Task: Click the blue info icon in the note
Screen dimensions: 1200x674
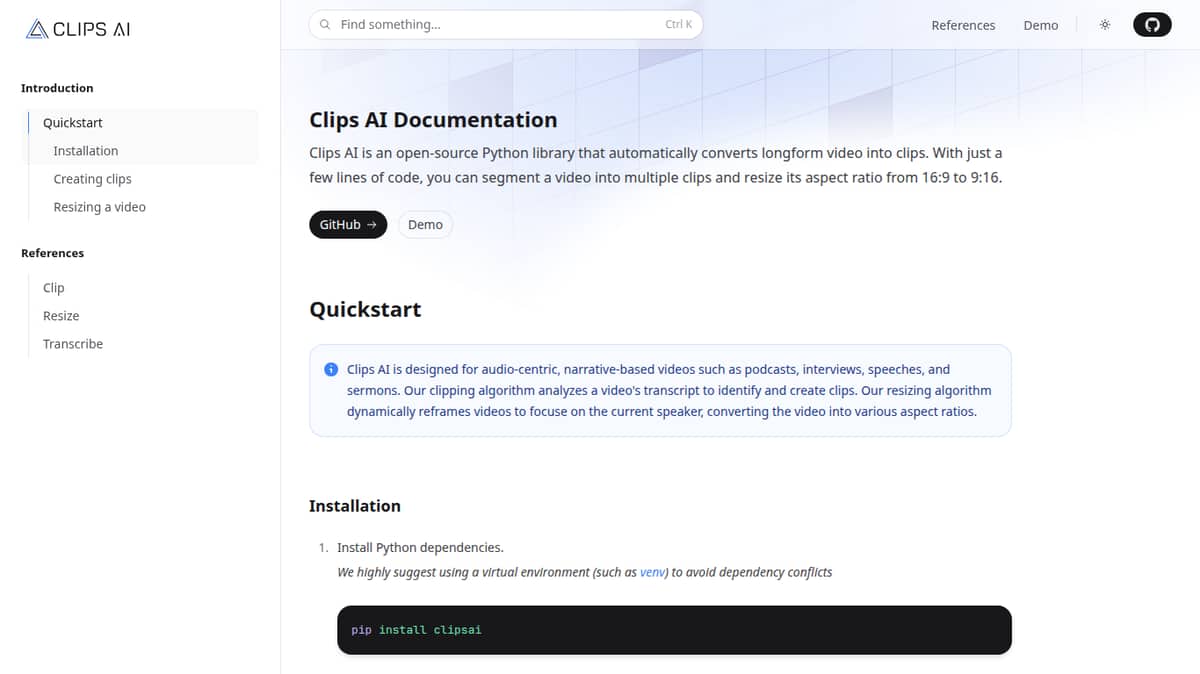Action: 331,370
